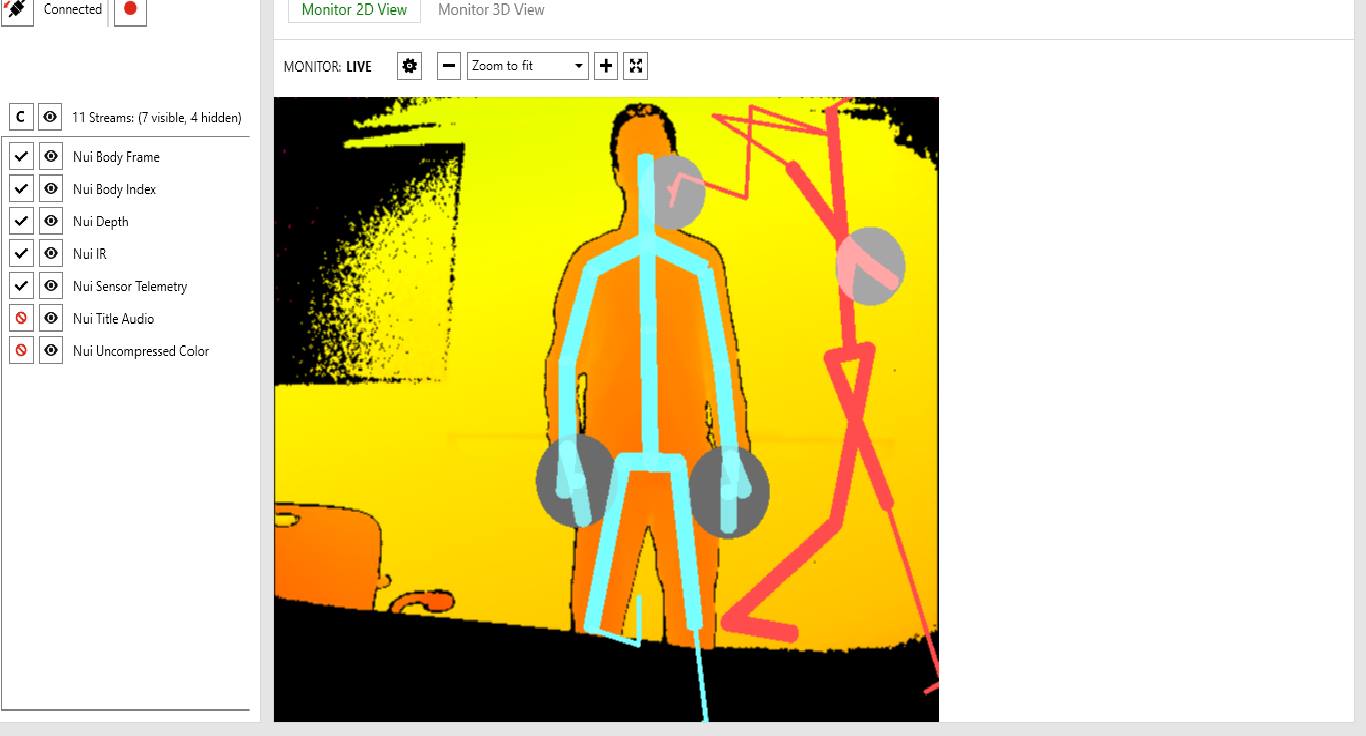
Task: Hide Nui Body Frame with eye icon
Action: (x=51, y=157)
